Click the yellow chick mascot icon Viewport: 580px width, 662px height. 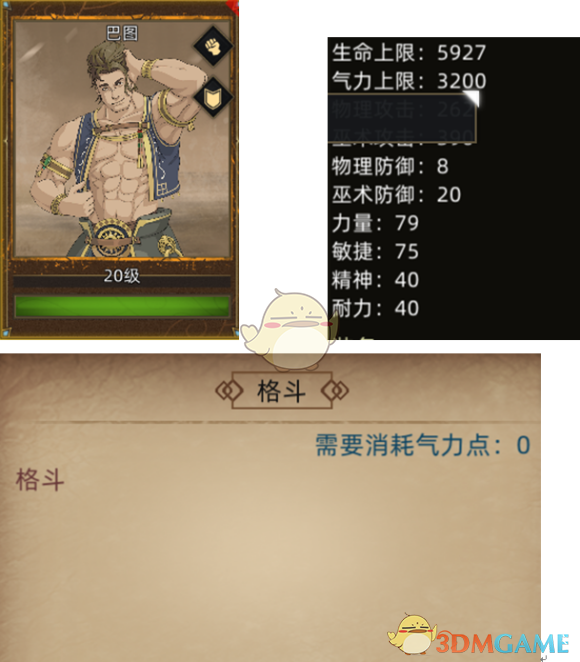(288, 330)
